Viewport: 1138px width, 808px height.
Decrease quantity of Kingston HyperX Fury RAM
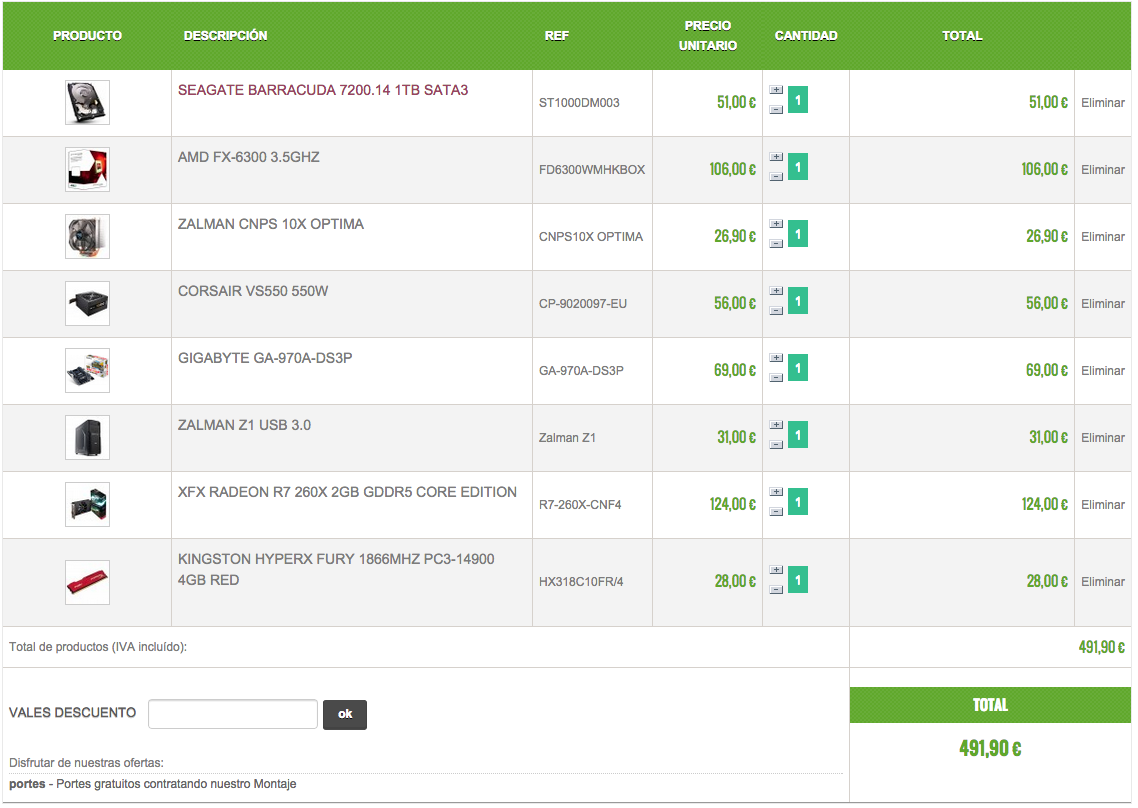(776, 589)
